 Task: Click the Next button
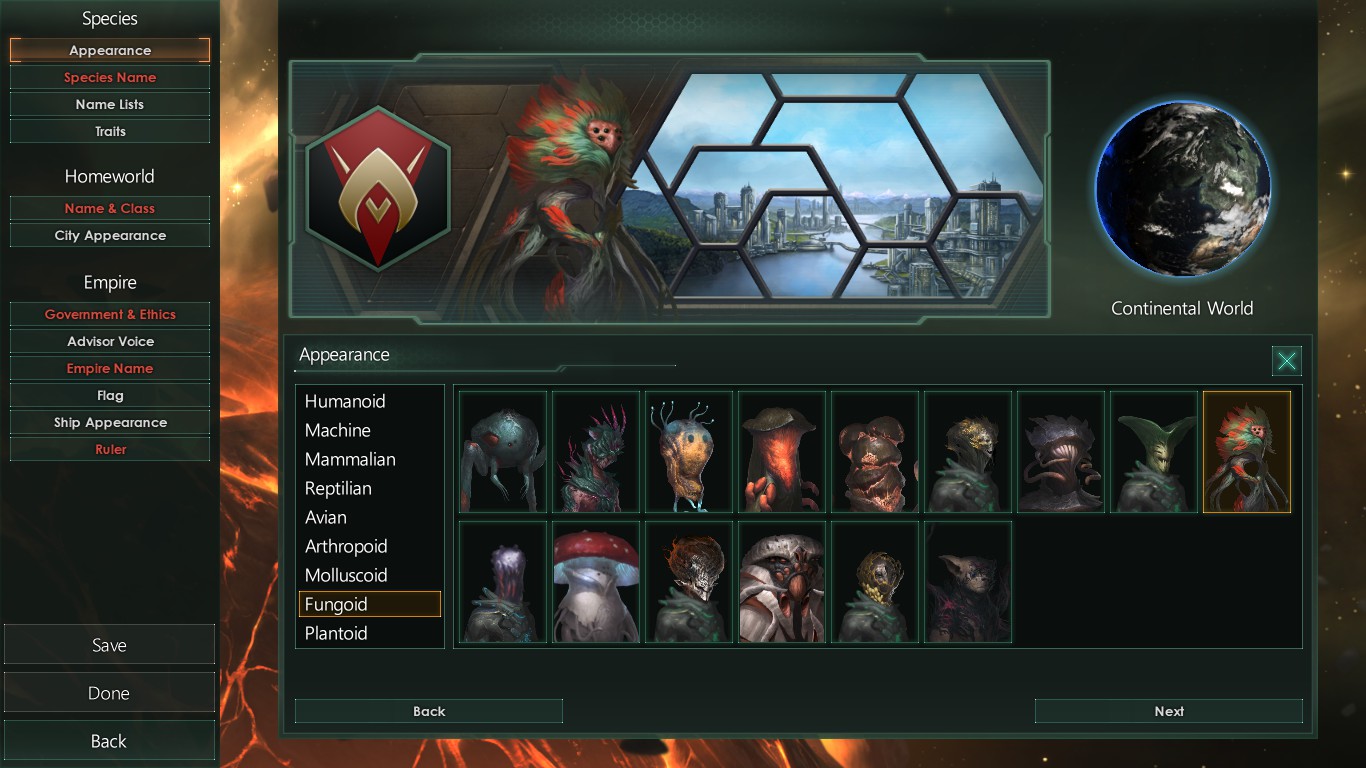click(x=1169, y=711)
